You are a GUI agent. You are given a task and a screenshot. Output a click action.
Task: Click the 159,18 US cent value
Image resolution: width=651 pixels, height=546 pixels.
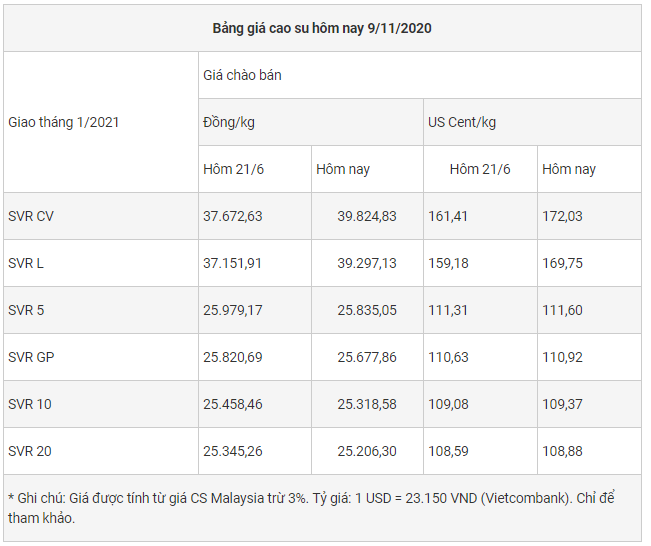[x=448, y=263]
